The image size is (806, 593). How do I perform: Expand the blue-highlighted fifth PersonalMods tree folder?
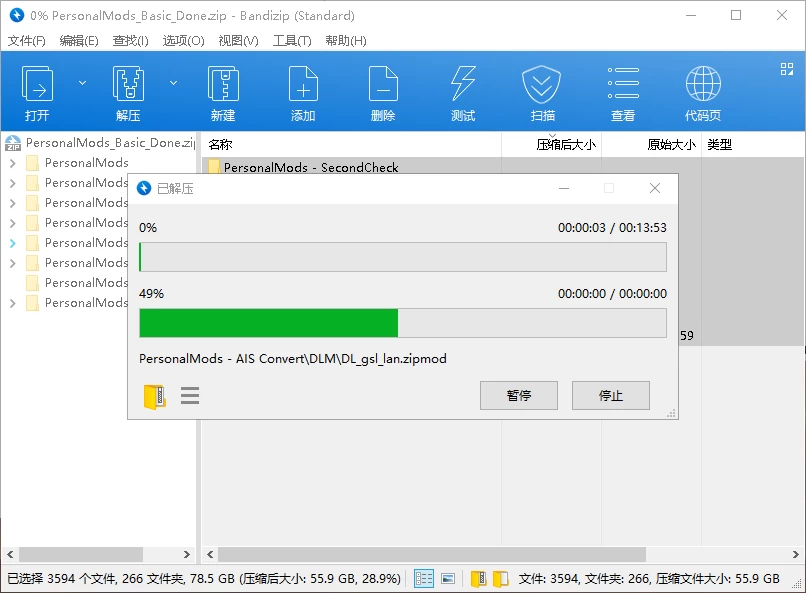tap(13, 244)
